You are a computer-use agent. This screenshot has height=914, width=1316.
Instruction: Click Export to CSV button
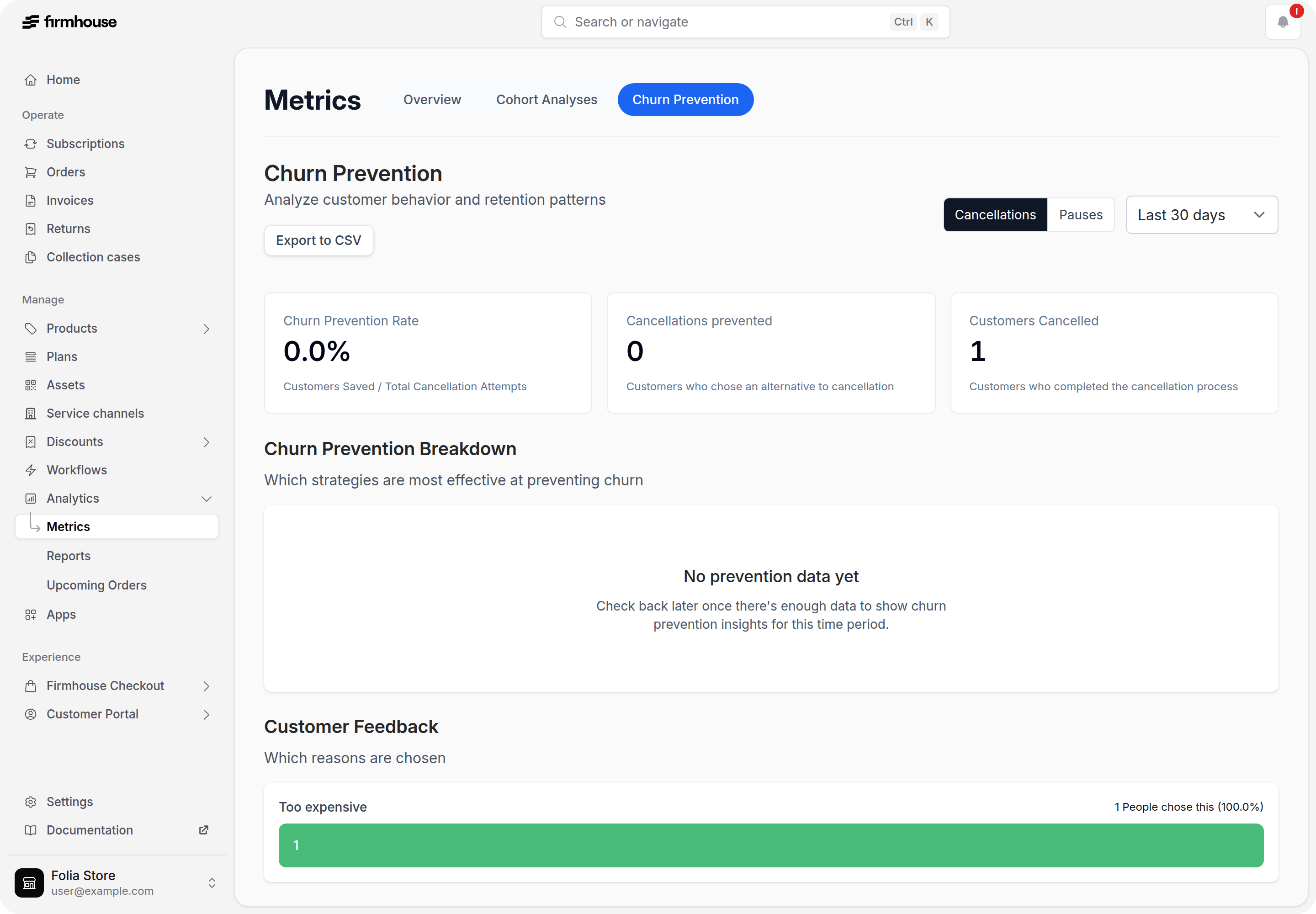pyautogui.click(x=318, y=240)
